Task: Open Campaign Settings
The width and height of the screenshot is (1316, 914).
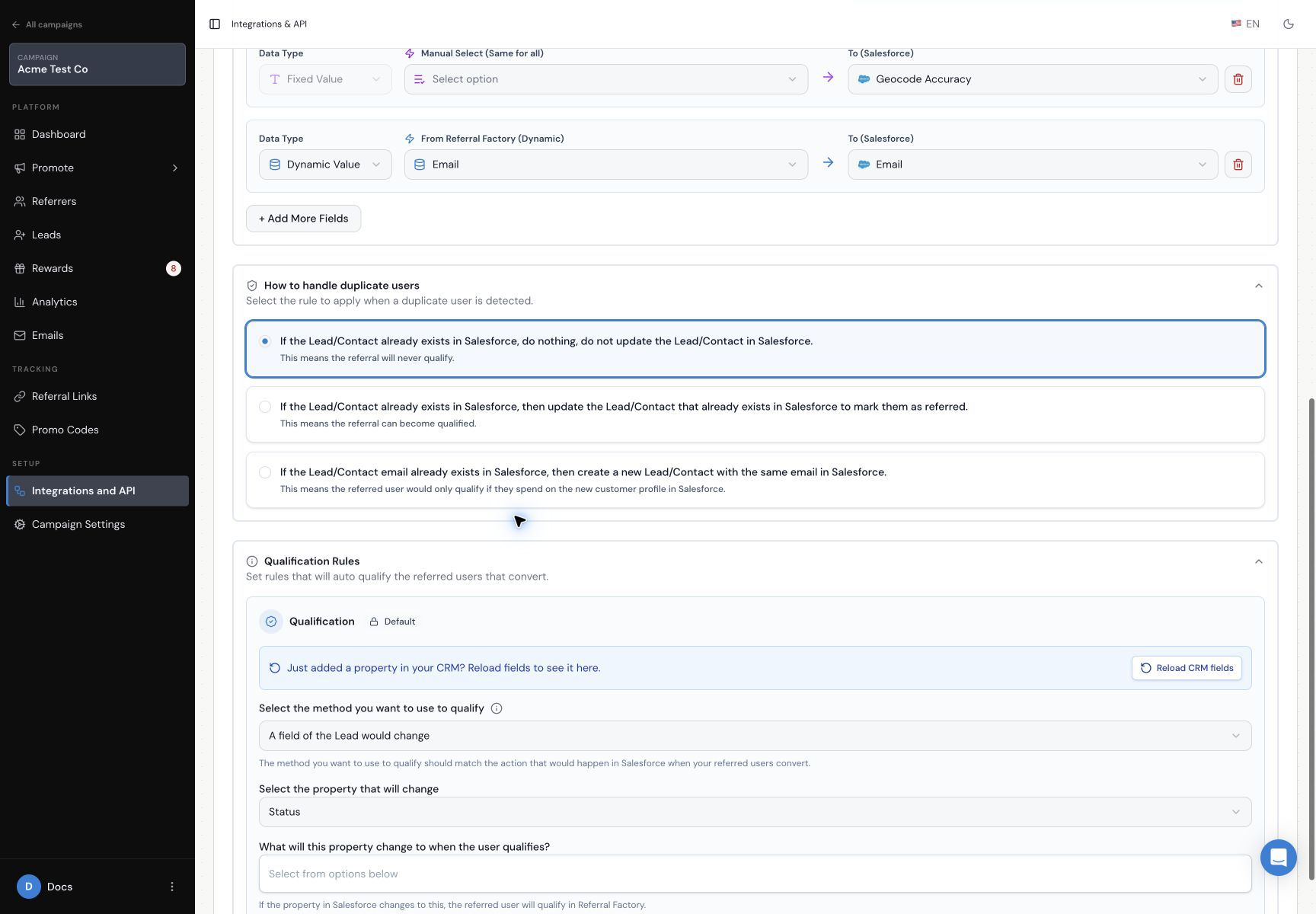Action: 97,524
